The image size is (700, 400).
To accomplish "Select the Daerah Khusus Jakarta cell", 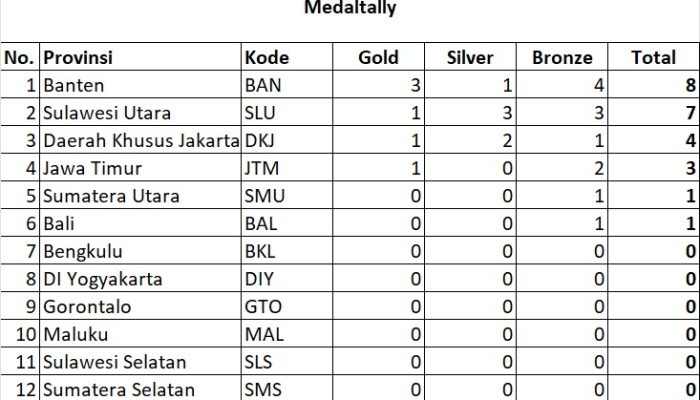I will tap(141, 141).
